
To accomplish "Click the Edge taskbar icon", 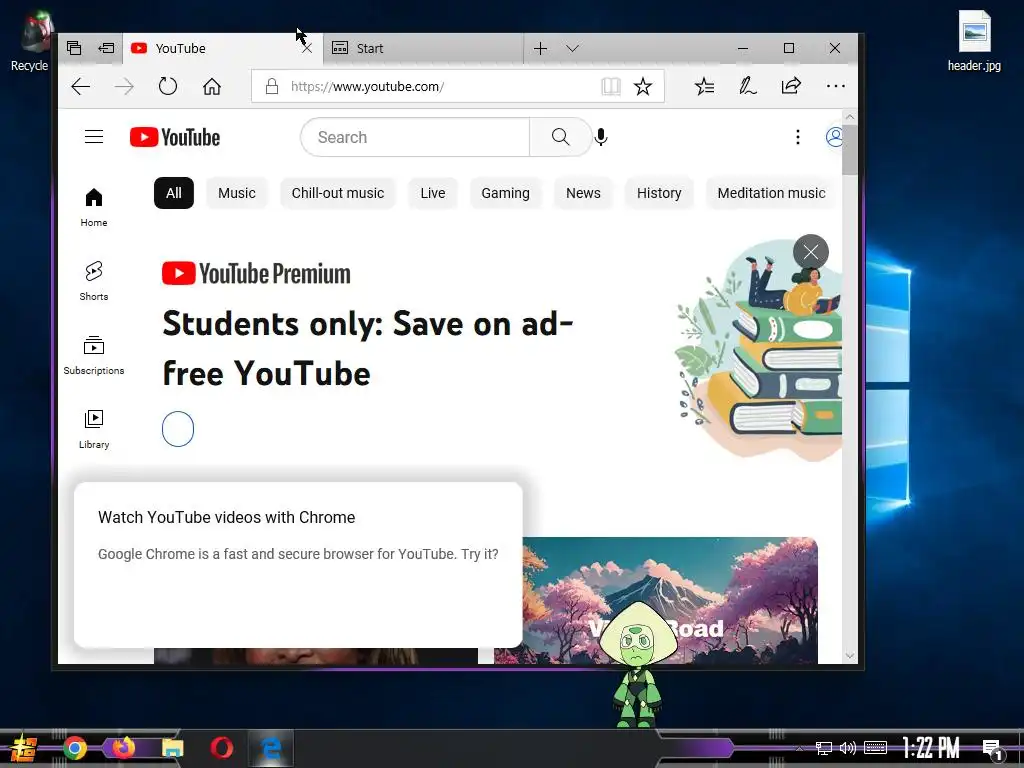I will point(271,748).
